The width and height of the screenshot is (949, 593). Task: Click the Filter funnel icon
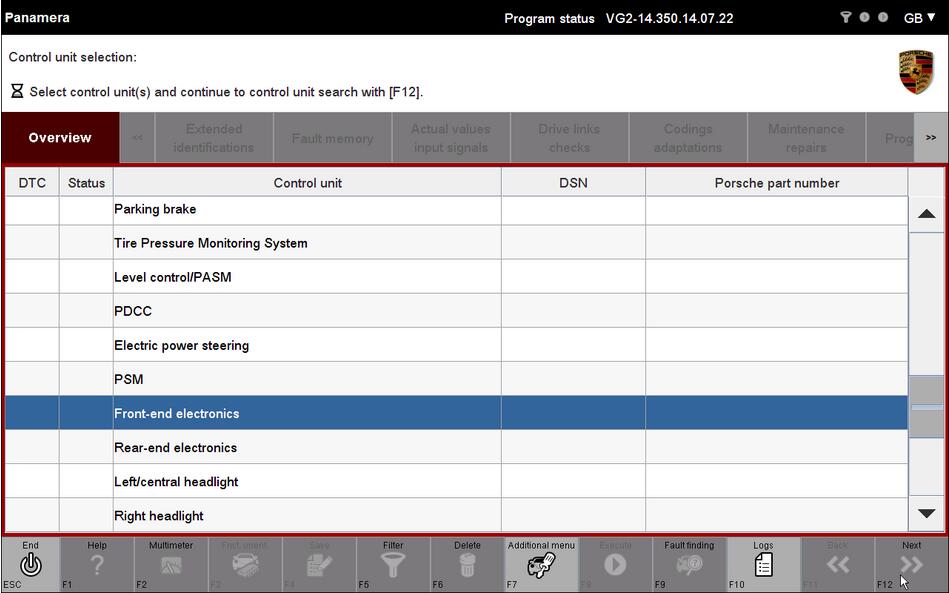click(x=393, y=565)
